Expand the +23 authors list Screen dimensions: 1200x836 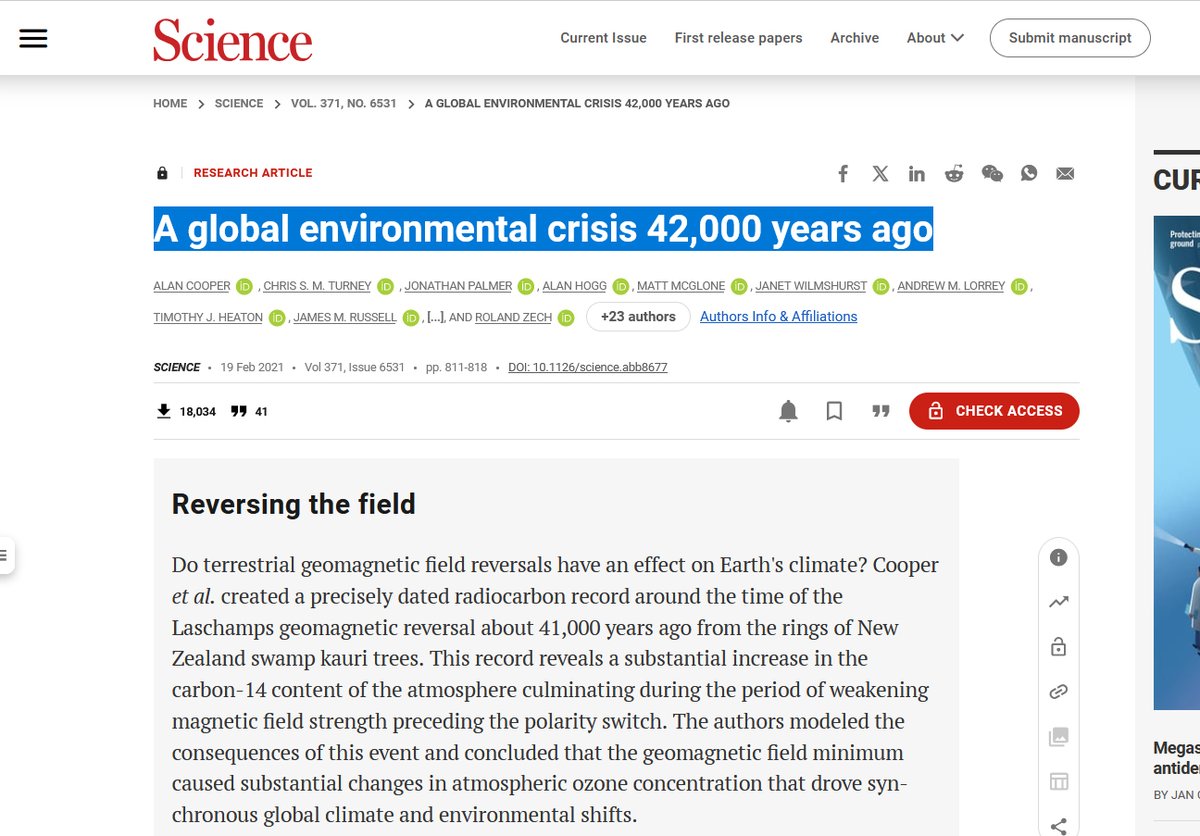point(638,317)
